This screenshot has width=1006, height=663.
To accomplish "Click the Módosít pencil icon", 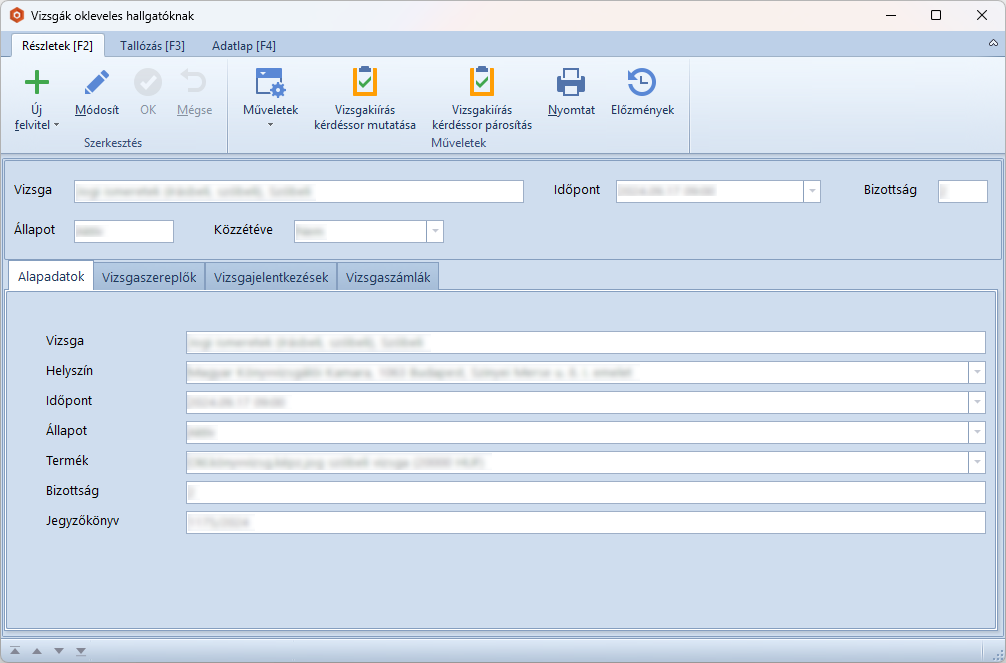I will pos(97,83).
